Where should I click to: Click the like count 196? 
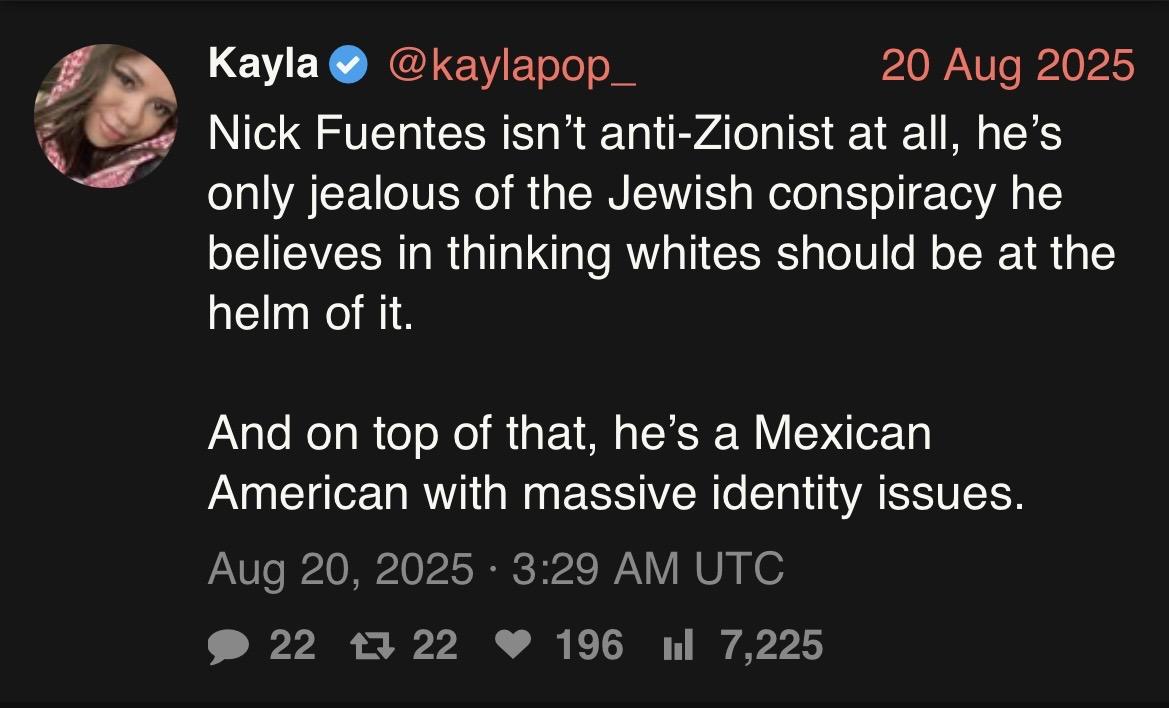tap(589, 645)
